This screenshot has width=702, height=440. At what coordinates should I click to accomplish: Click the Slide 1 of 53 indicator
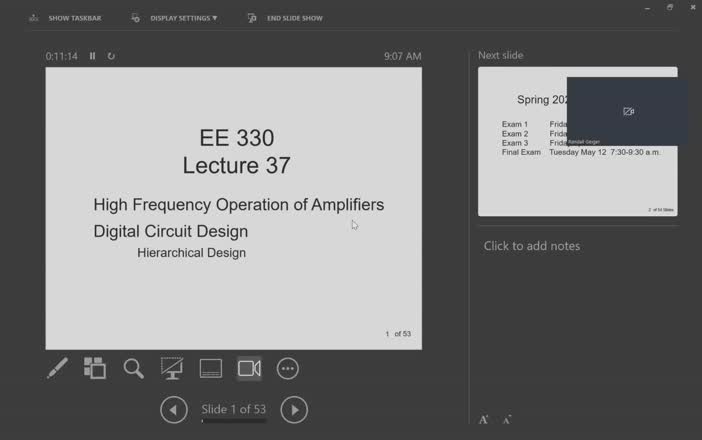(233, 409)
